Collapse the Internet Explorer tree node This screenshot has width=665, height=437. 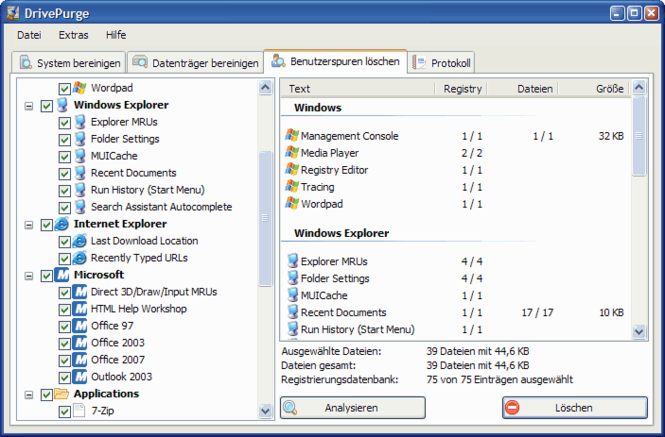(x=28, y=224)
